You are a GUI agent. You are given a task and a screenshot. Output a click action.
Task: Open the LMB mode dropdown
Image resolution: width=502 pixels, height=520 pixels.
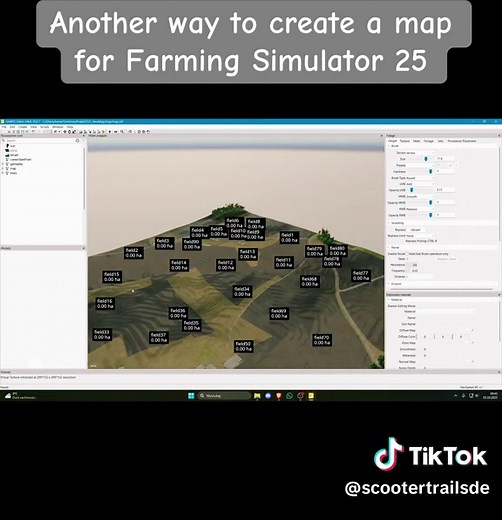click(420, 184)
